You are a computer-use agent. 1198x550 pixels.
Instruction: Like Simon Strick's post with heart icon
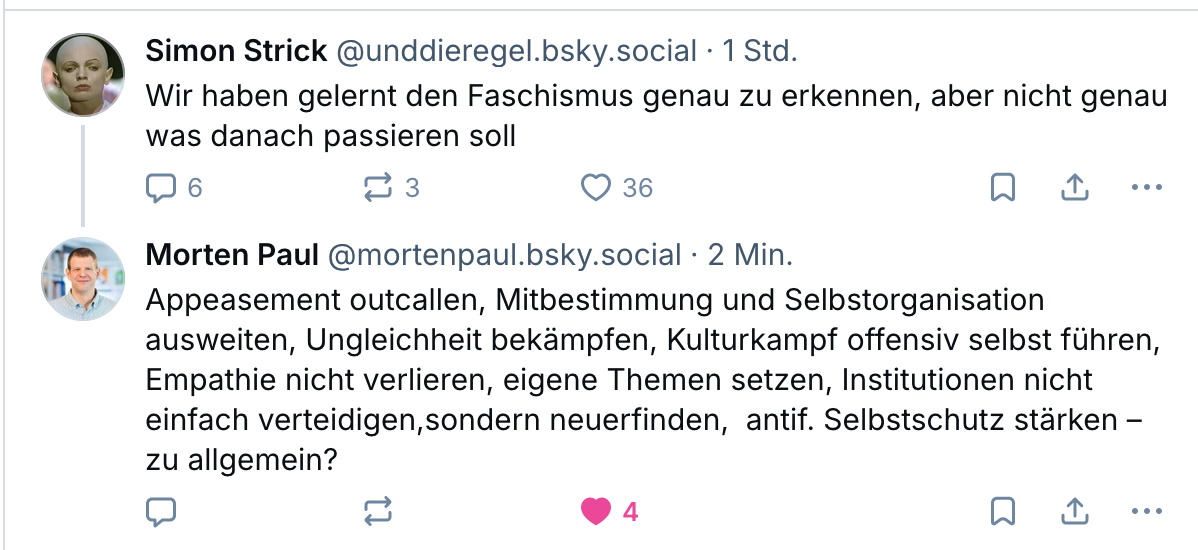click(596, 187)
